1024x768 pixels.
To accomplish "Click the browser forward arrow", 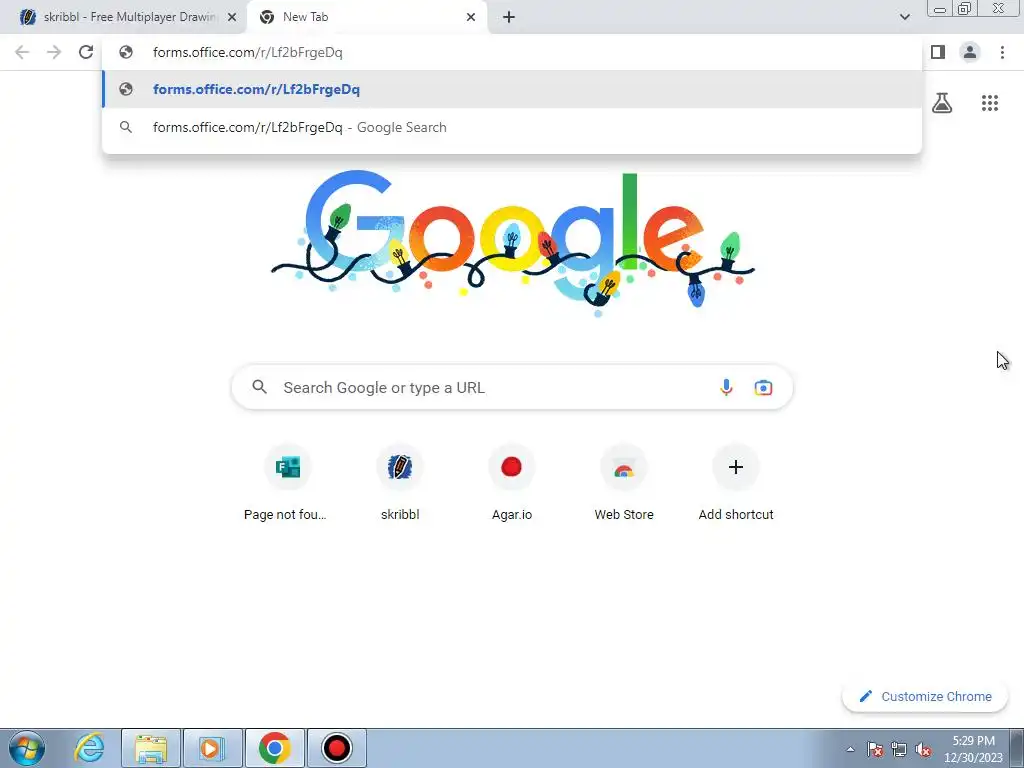I will [54, 52].
